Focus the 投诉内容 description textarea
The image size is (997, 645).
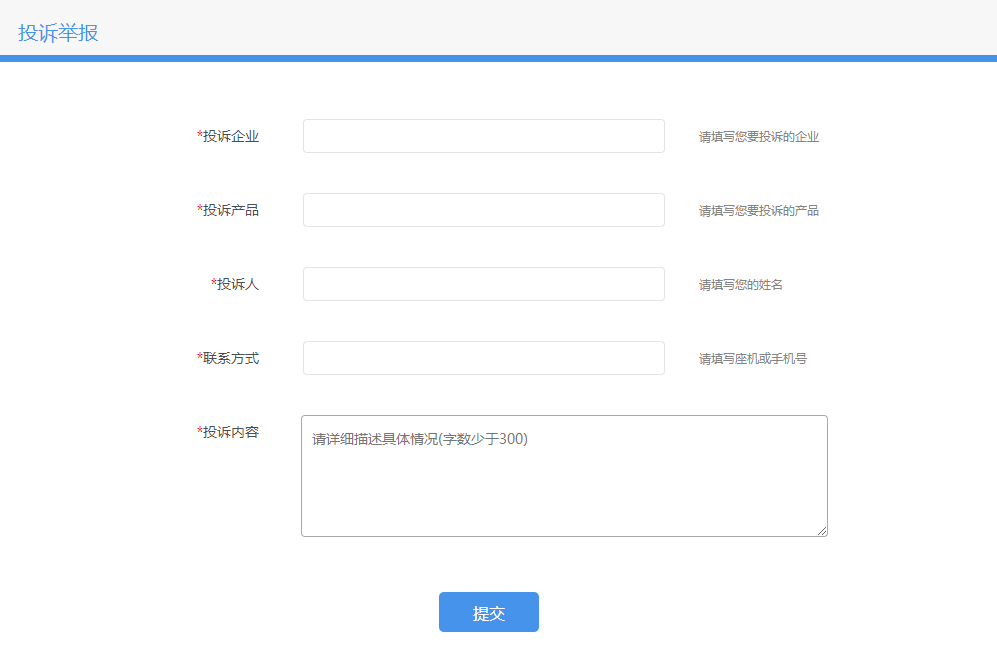[x=563, y=476]
